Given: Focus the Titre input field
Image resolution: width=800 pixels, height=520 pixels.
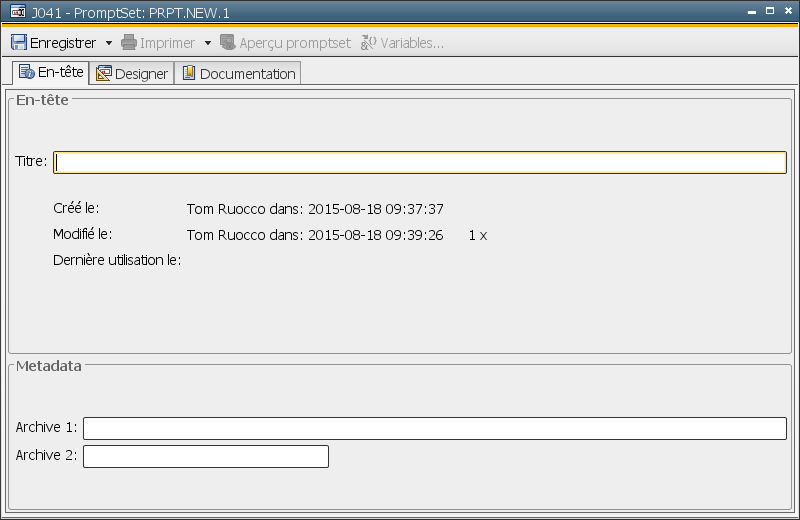Looking at the screenshot, I should 420,162.
